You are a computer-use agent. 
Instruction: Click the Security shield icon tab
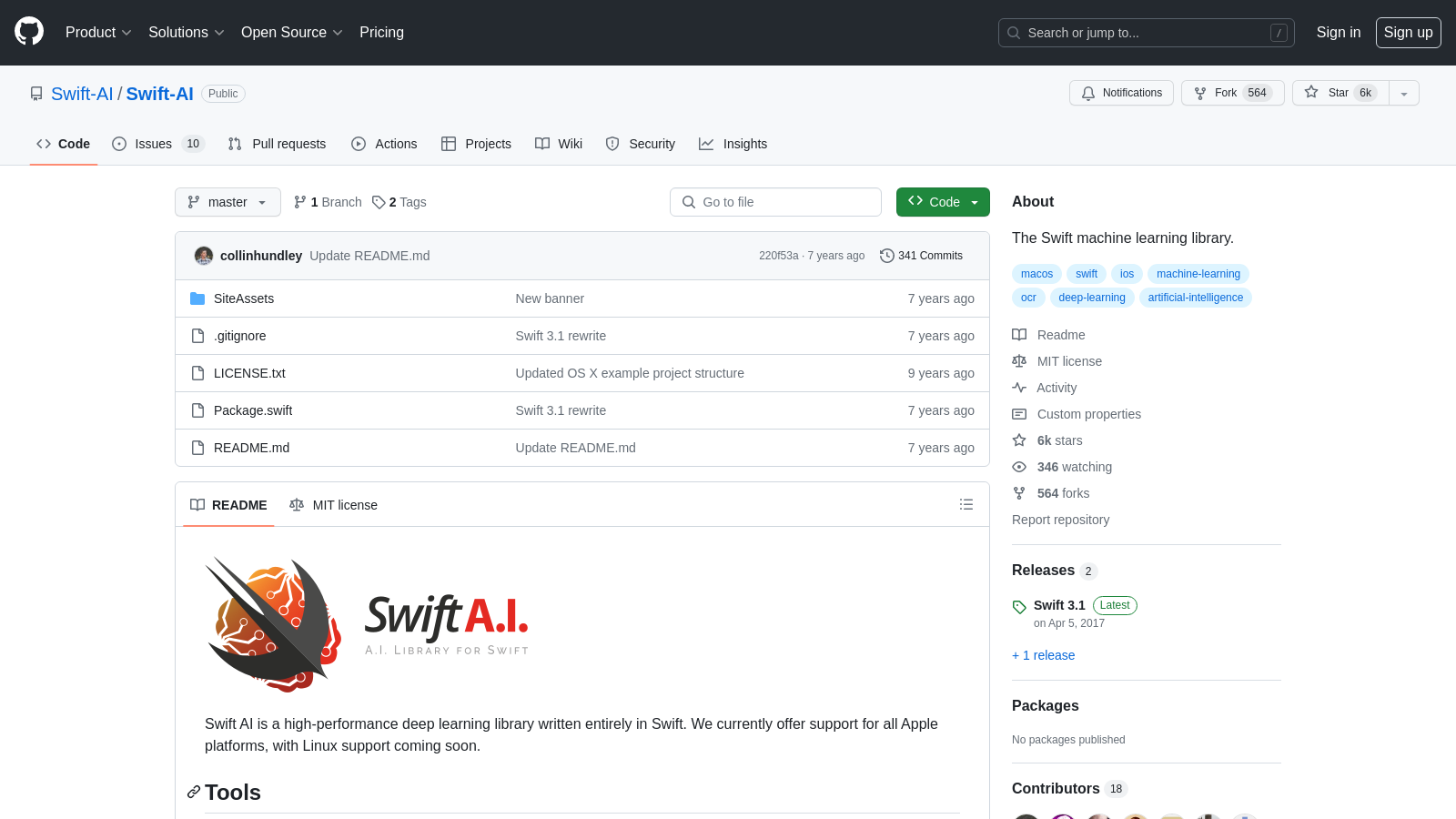click(612, 144)
